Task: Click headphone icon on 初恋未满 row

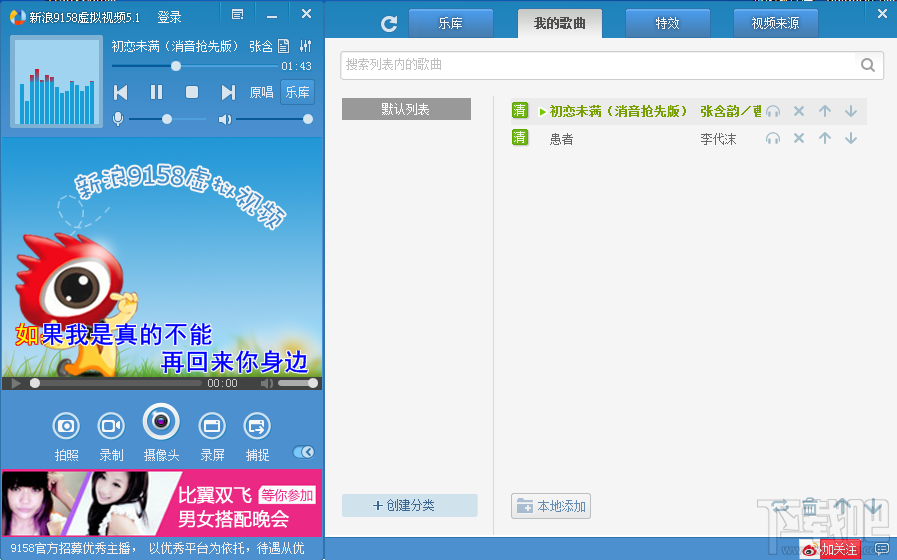Action: click(x=773, y=111)
